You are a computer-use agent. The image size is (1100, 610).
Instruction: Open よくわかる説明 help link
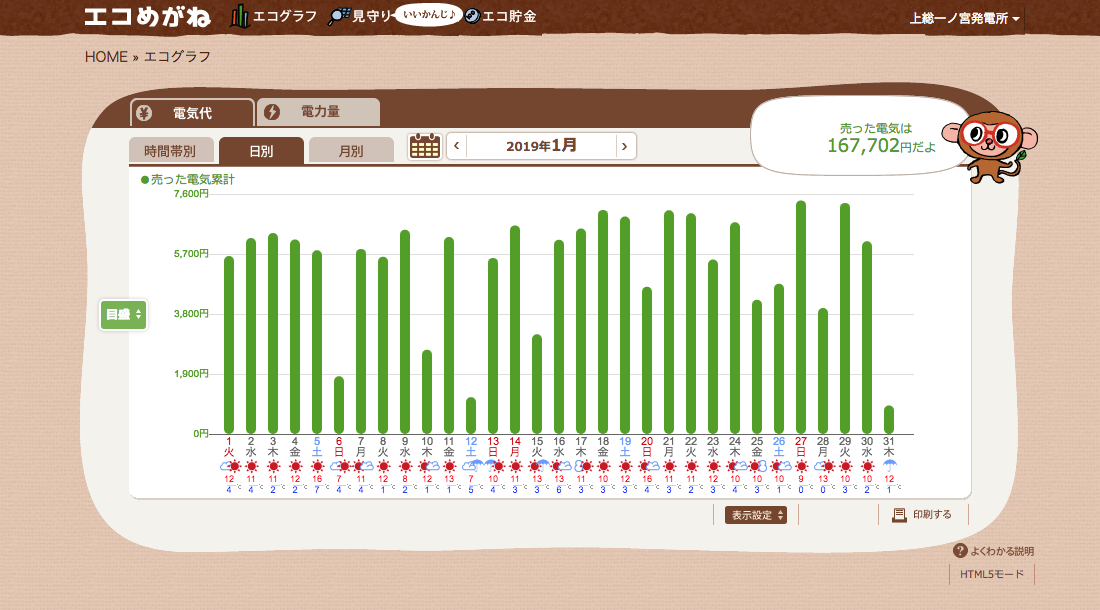tap(1002, 551)
